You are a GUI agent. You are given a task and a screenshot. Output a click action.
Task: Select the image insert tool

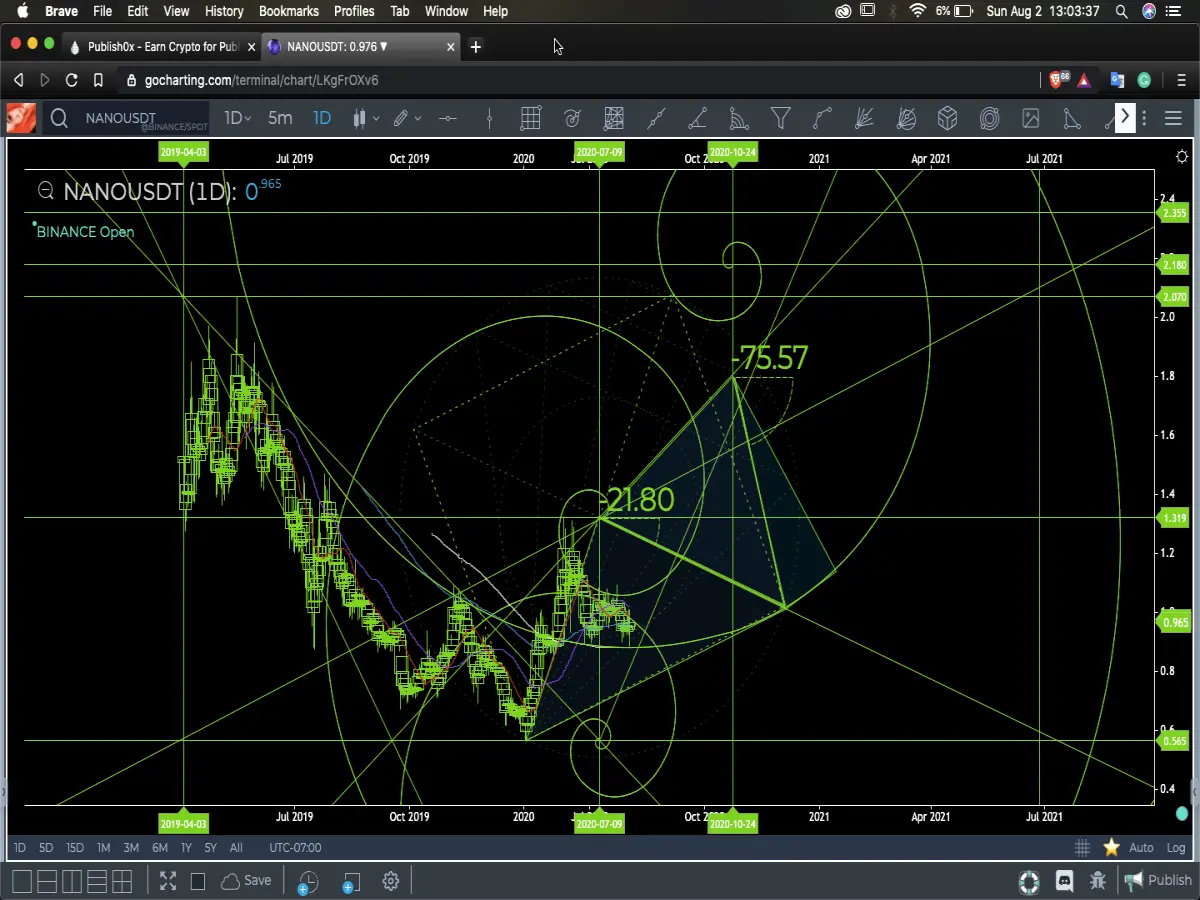(1031, 118)
